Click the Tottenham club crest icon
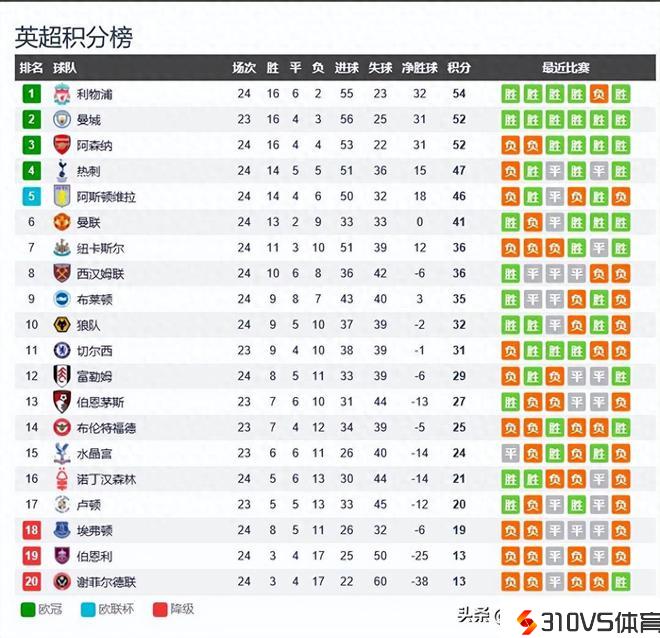 click(x=61, y=171)
